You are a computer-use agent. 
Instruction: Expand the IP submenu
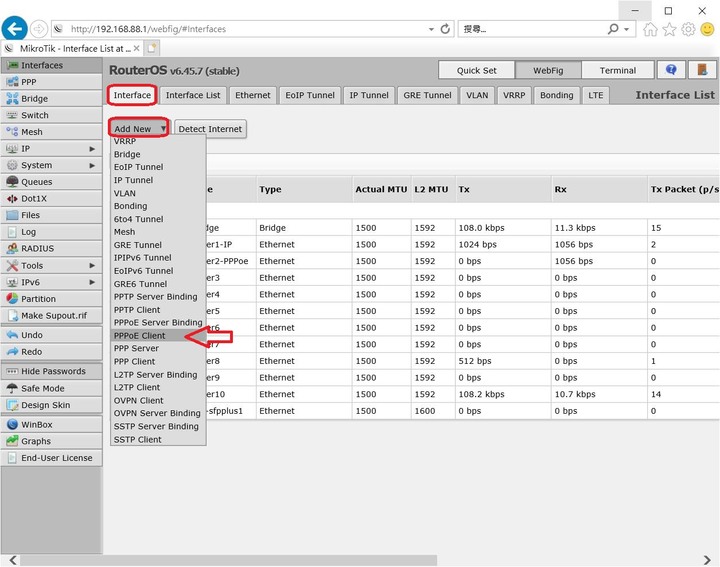tap(51, 149)
